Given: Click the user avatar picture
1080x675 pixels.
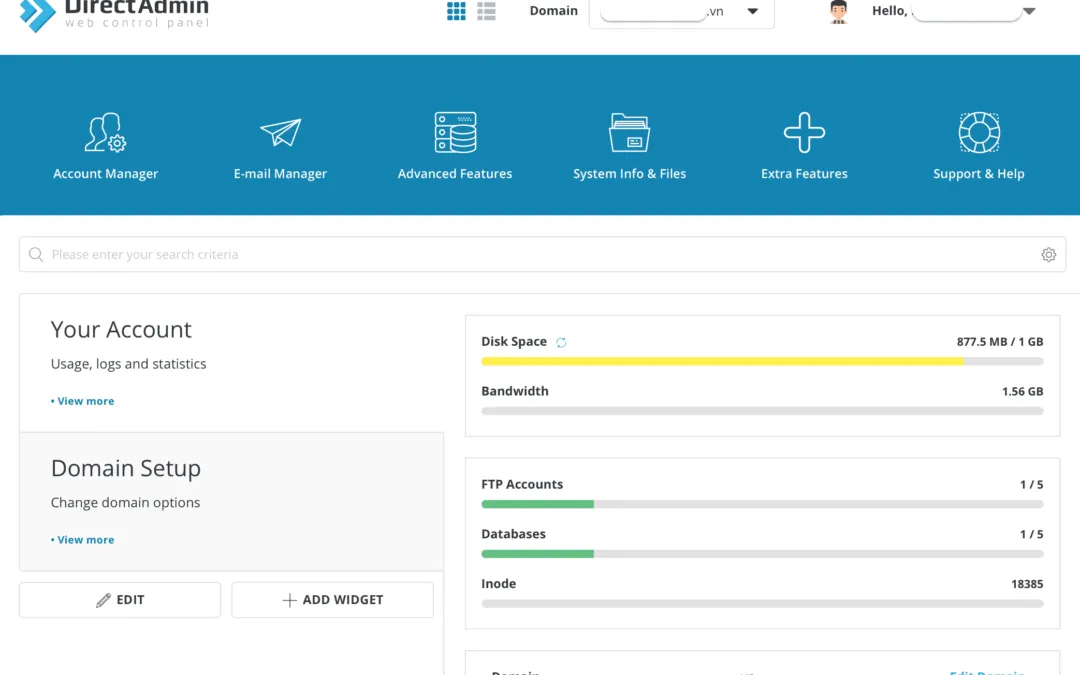Looking at the screenshot, I should pos(838,12).
